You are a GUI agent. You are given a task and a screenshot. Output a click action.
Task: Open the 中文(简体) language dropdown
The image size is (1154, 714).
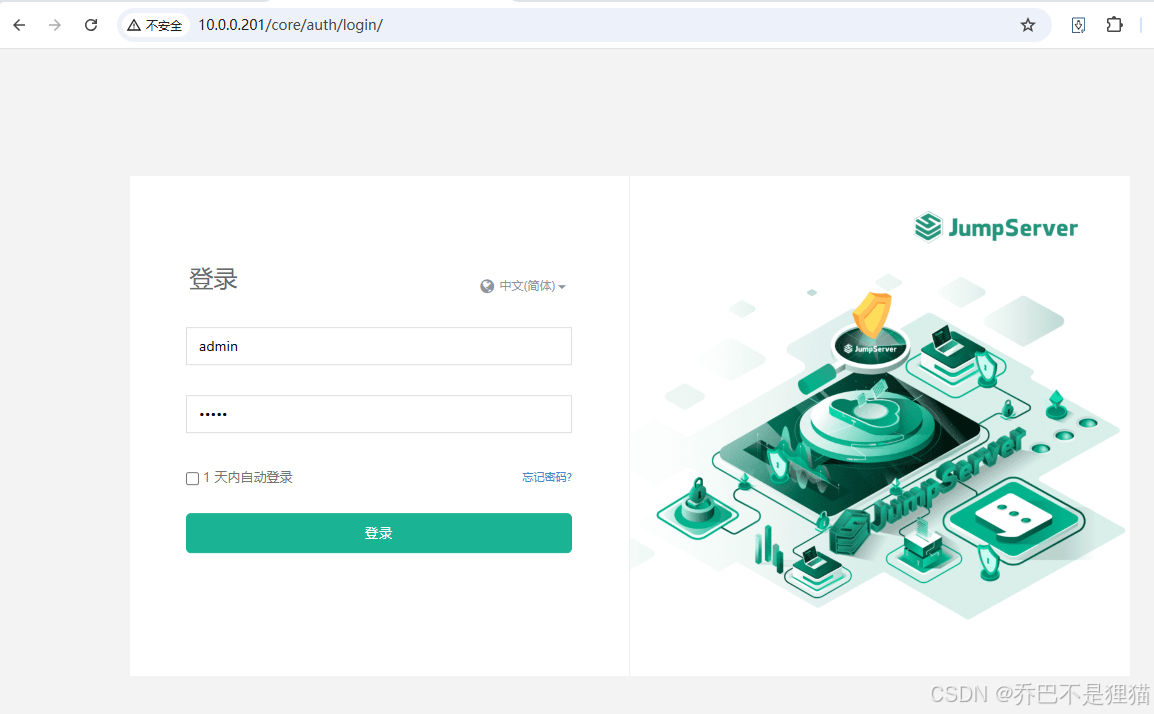[x=532, y=286]
